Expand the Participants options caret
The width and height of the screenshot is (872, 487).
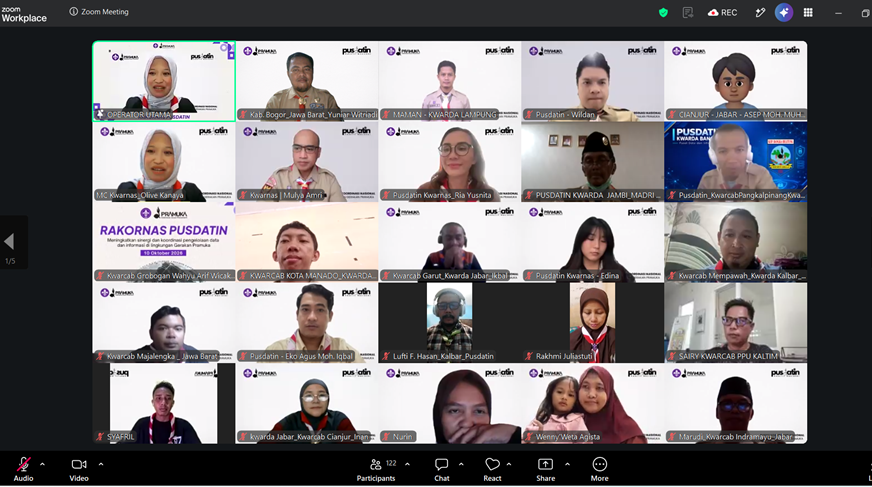pos(407,464)
